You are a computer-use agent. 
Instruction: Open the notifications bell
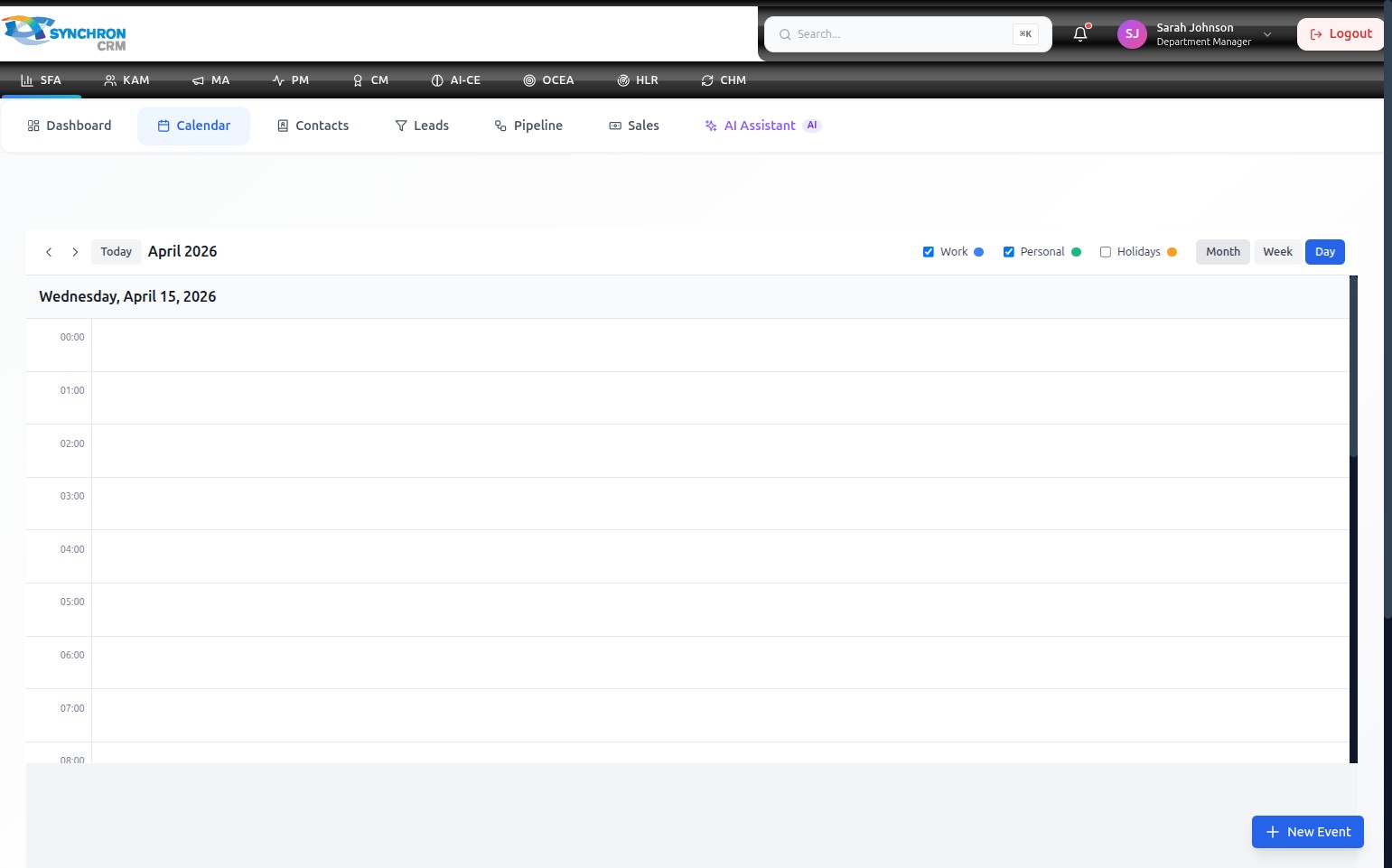(x=1080, y=34)
